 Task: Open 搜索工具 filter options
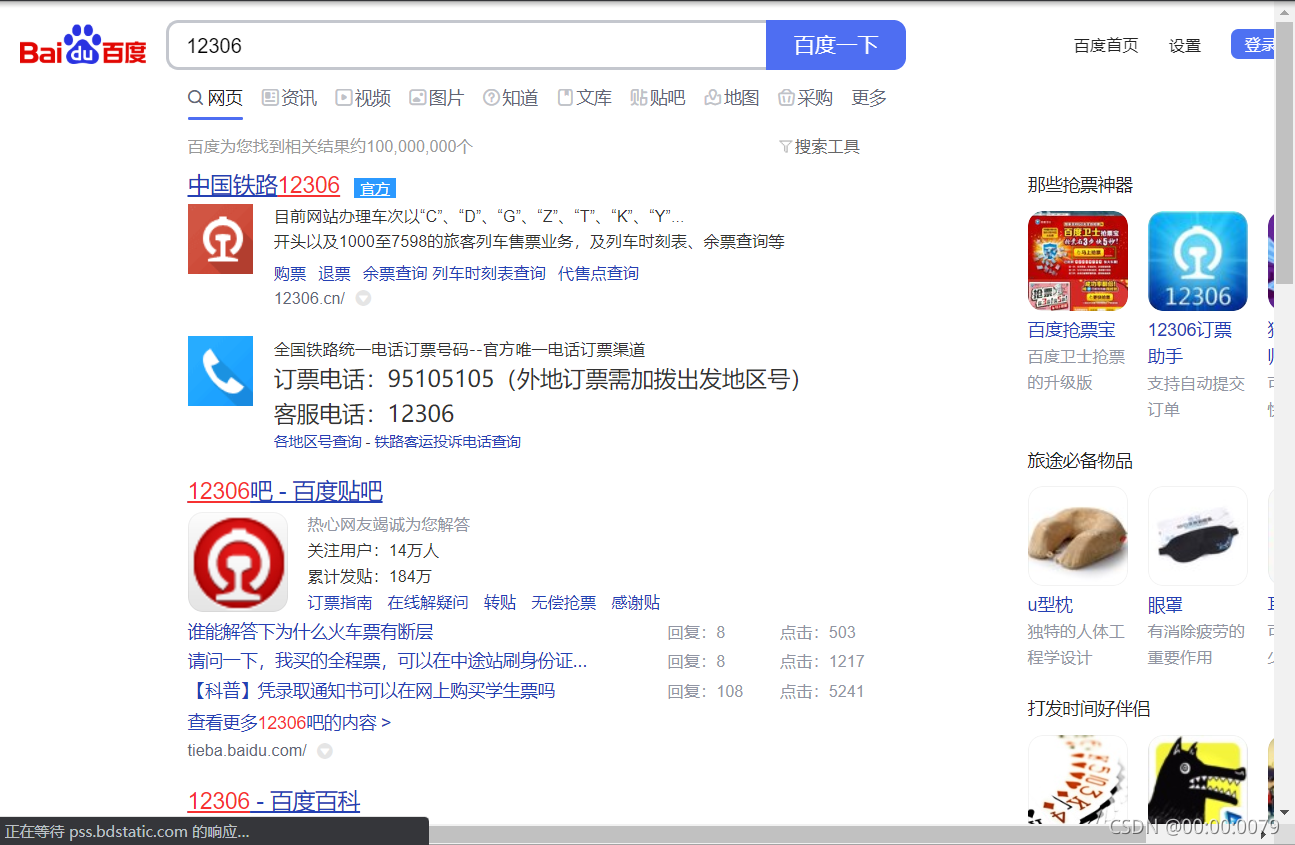click(820, 147)
